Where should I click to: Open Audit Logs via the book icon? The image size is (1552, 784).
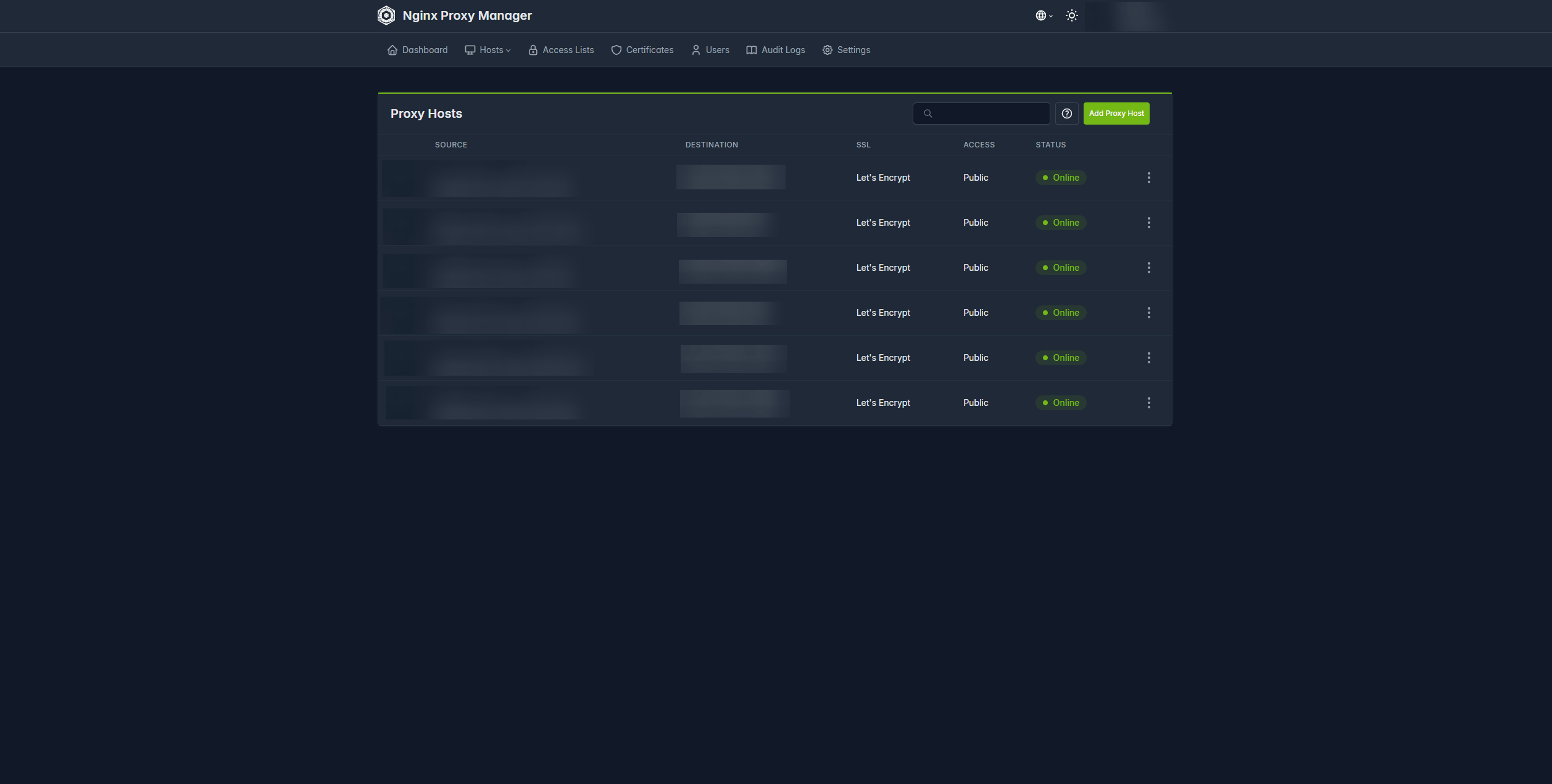point(751,49)
